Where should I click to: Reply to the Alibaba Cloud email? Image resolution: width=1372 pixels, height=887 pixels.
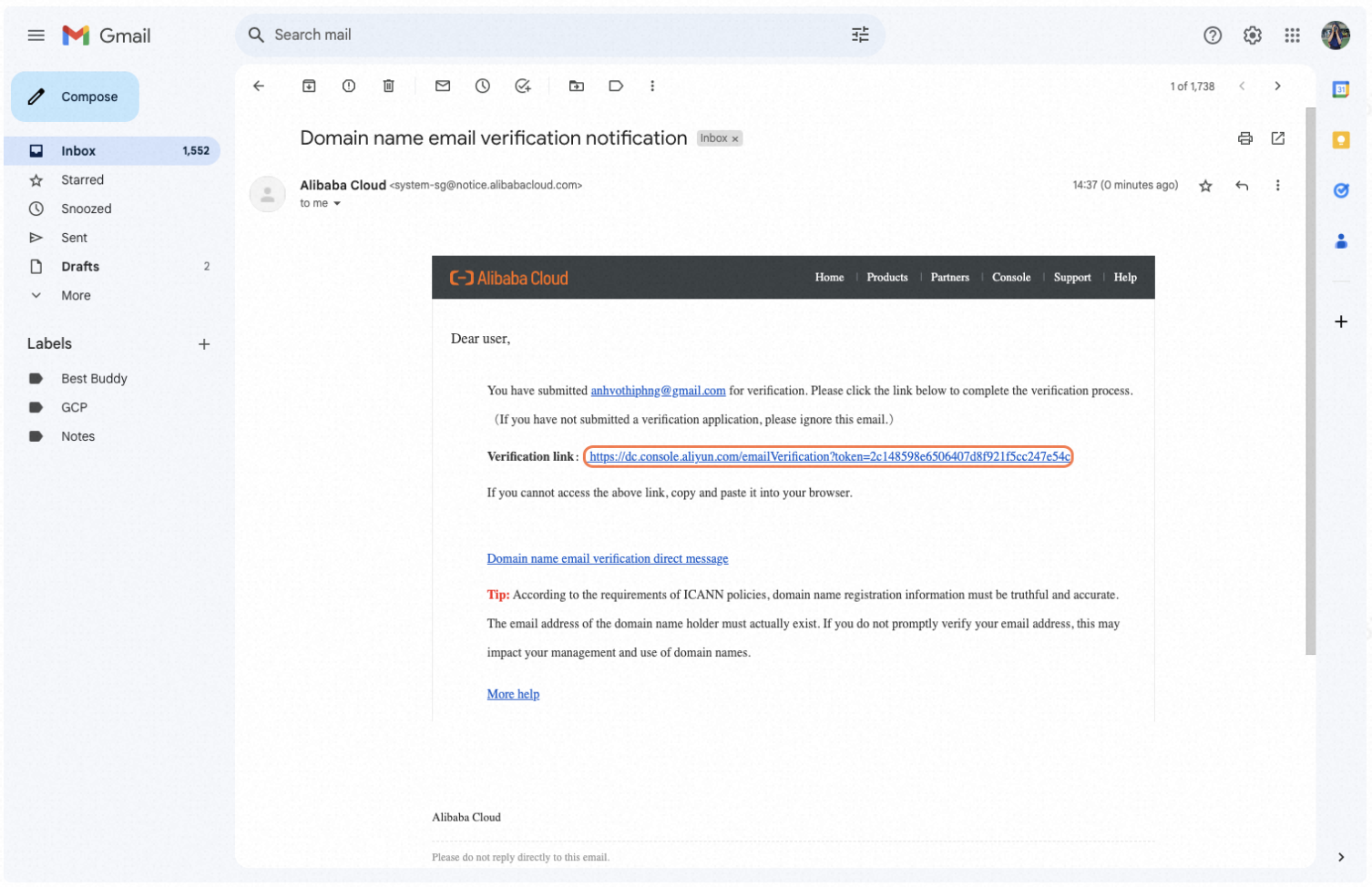pyautogui.click(x=1241, y=186)
